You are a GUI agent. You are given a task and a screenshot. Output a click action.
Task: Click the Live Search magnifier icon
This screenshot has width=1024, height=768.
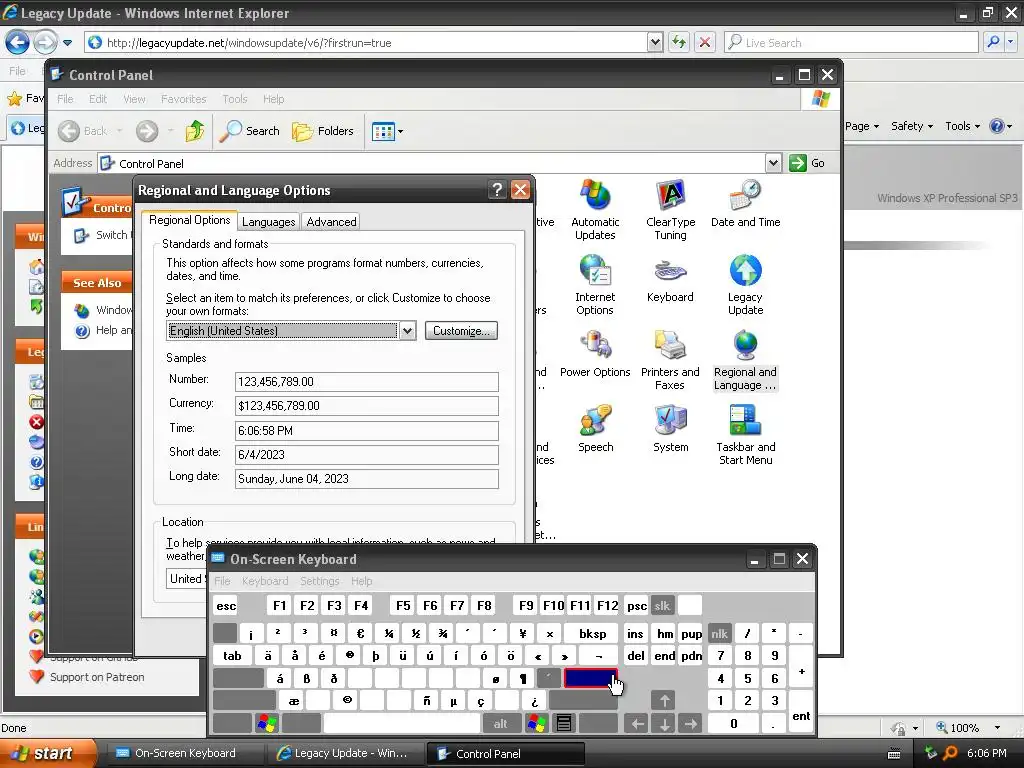(993, 42)
